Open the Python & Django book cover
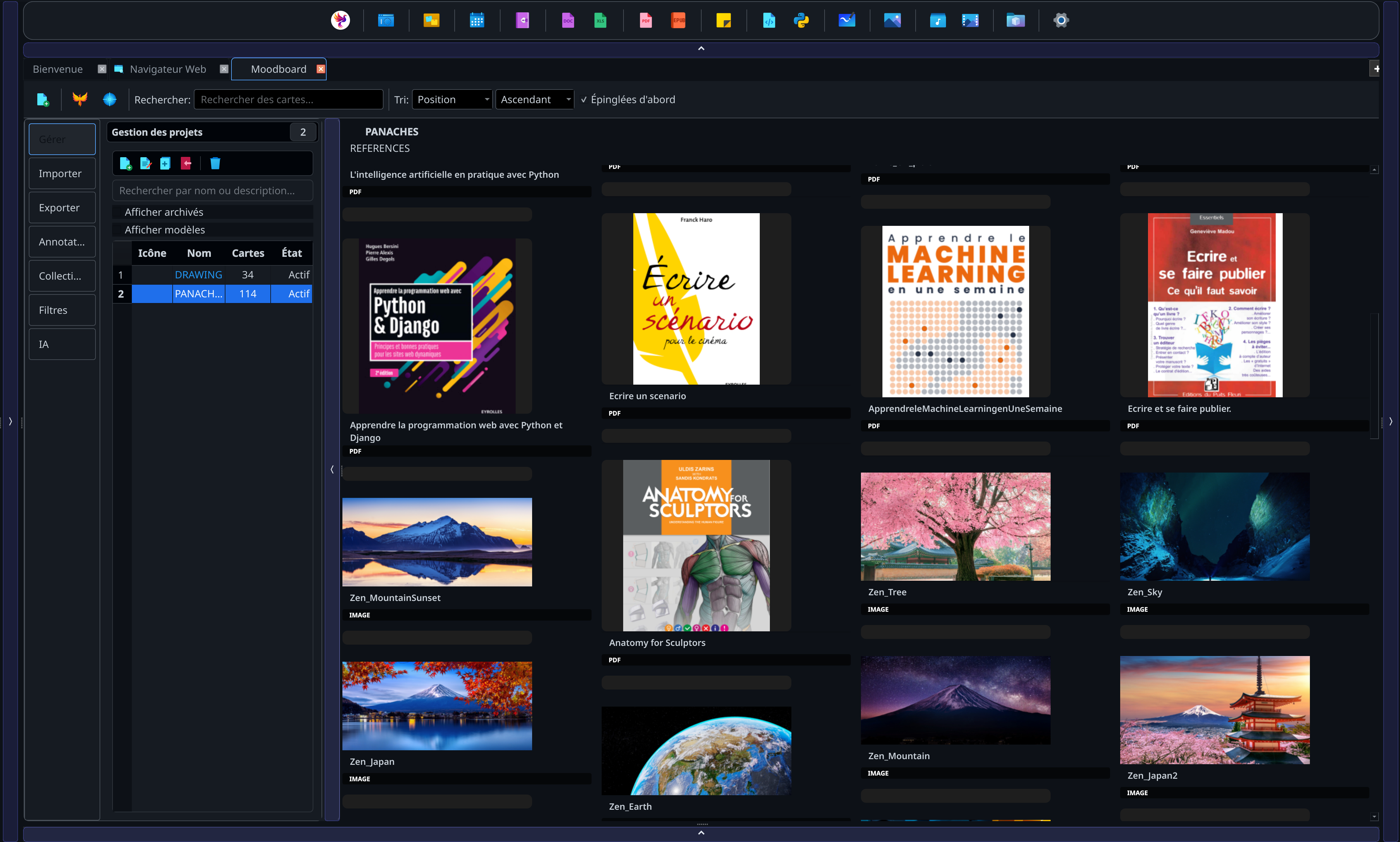The height and width of the screenshot is (842, 1400). coord(437,326)
